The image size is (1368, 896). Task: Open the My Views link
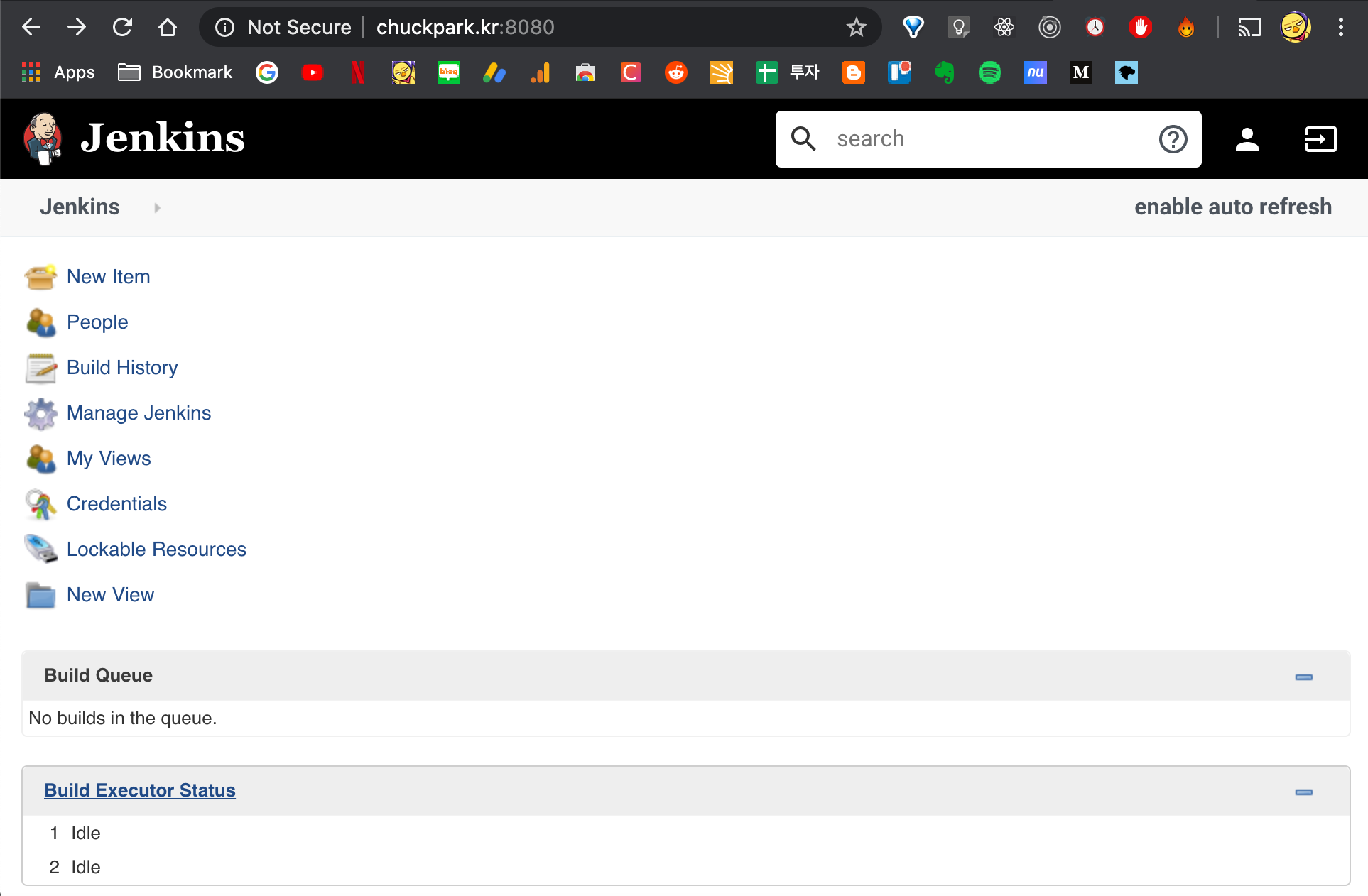click(x=109, y=459)
